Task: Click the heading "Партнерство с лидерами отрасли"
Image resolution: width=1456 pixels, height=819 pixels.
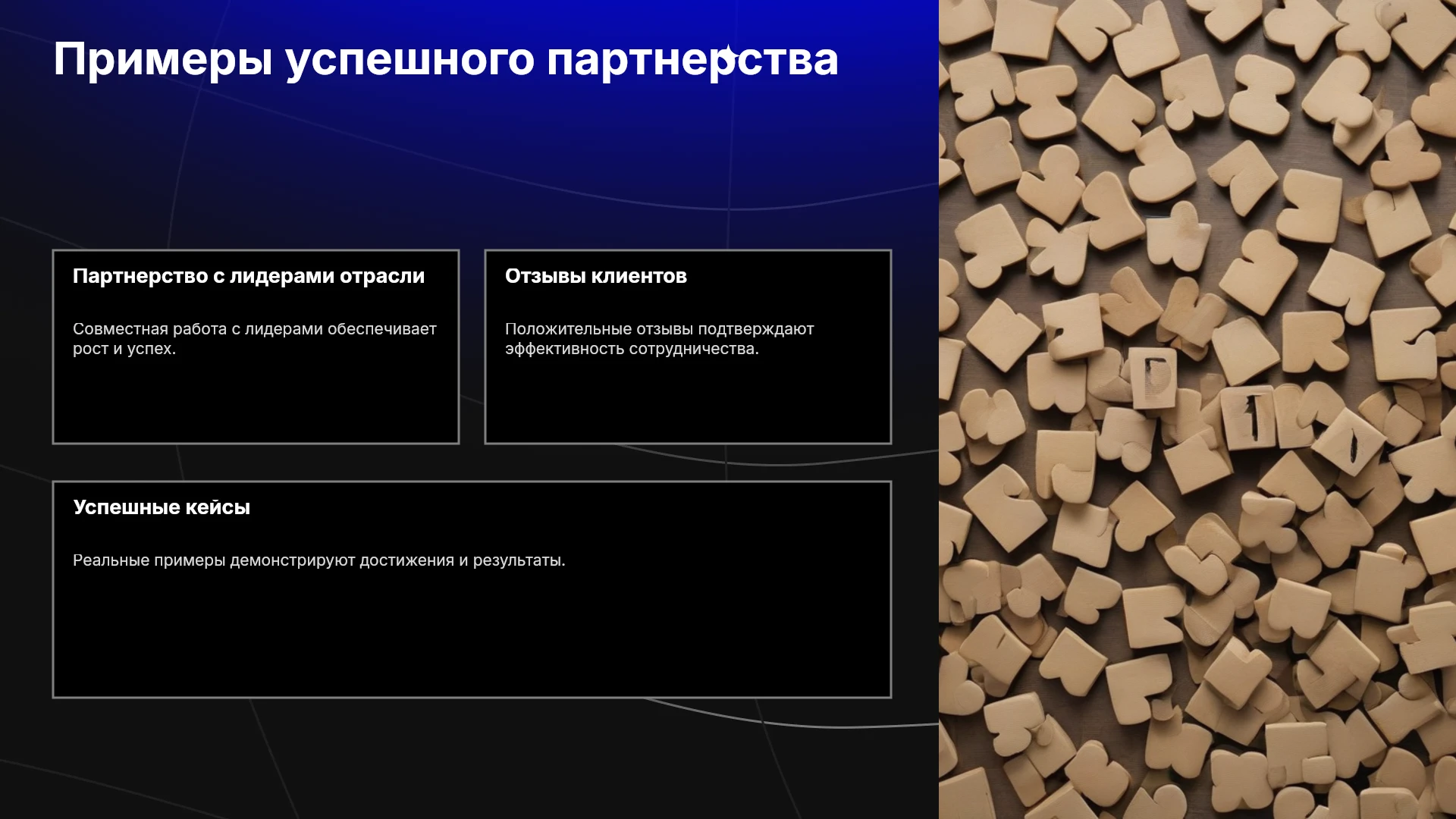Action: pyautogui.click(x=249, y=276)
